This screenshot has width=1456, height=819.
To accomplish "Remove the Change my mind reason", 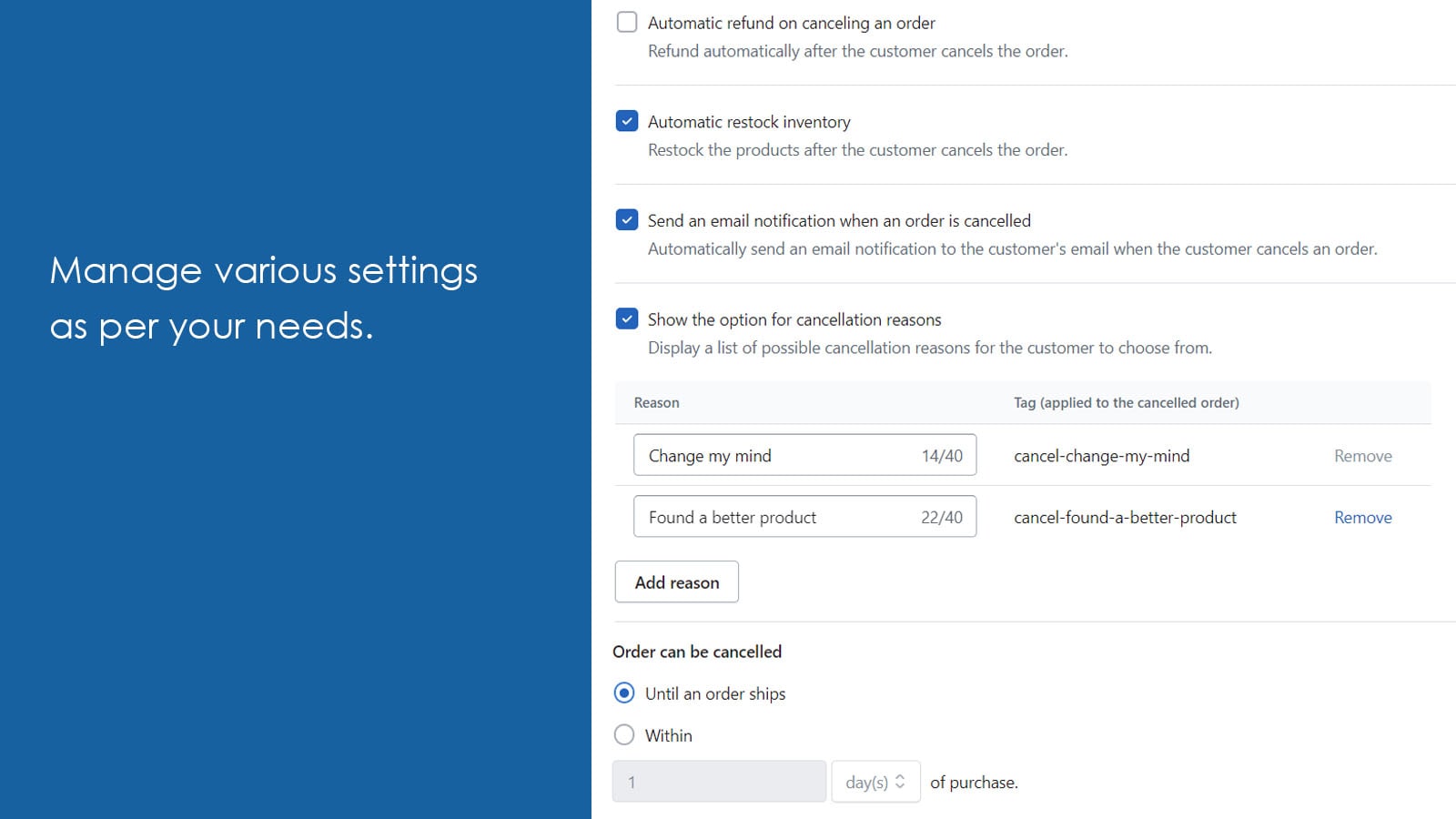I will click(1362, 456).
